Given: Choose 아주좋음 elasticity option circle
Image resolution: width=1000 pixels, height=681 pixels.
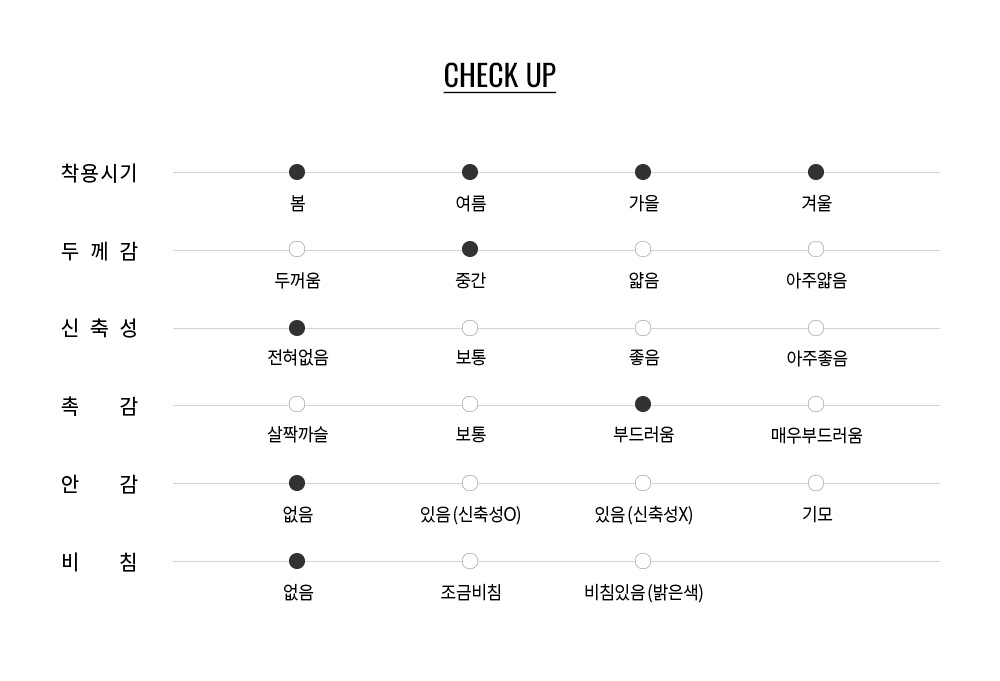Looking at the screenshot, I should click(816, 328).
